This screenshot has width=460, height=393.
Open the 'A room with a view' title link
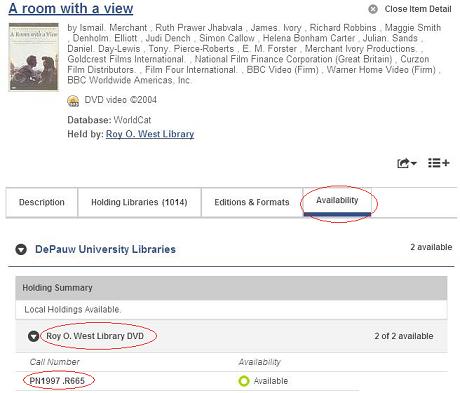pos(71,8)
